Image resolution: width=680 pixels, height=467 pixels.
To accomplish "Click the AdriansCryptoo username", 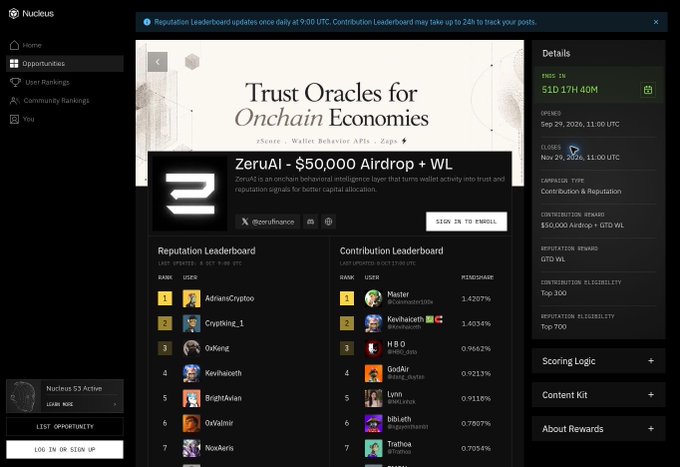I will point(229,298).
